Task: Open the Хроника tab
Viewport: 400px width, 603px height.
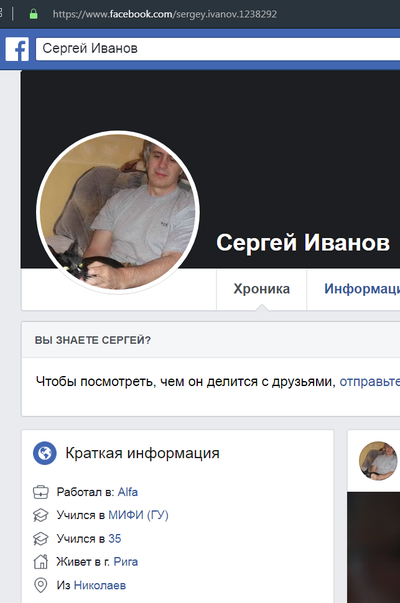Action: 262,289
